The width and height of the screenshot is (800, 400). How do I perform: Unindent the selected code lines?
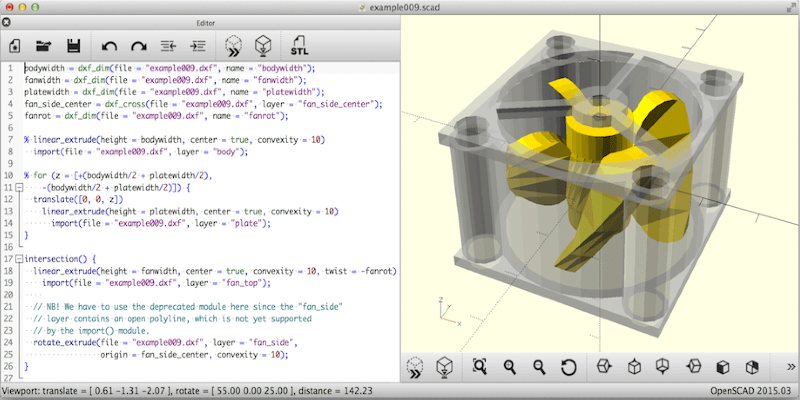coord(168,45)
